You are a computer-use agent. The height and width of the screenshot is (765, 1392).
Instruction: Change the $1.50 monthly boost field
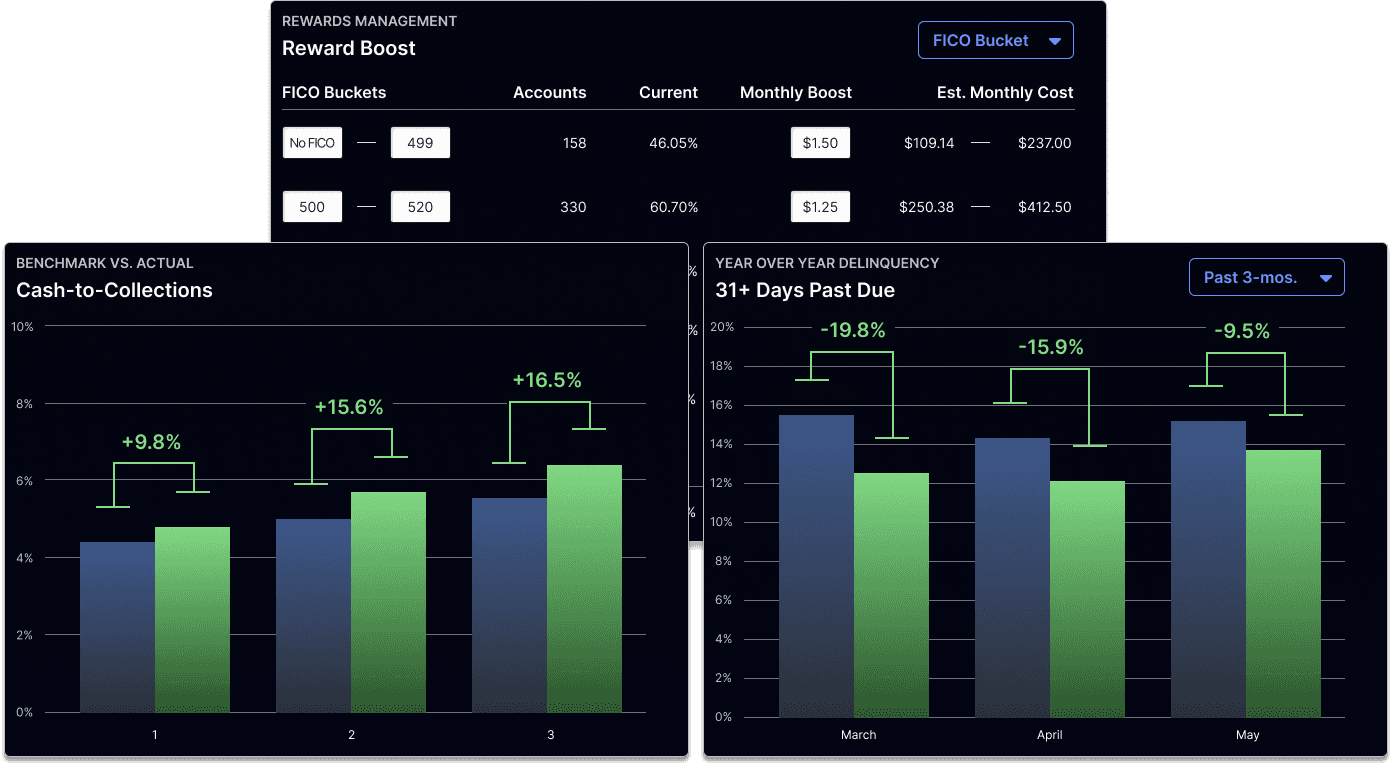820,143
